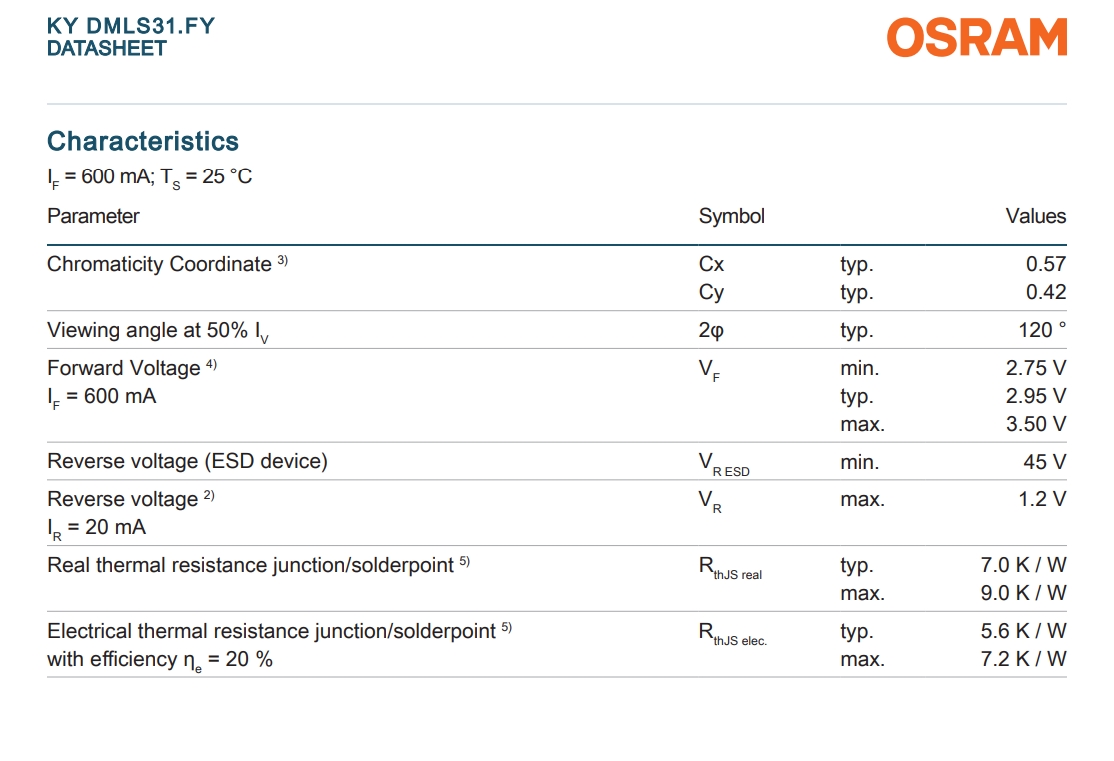Screen dimensions: 1114x761
Task: Select the Cx value 0.57
Action: tap(1046, 264)
